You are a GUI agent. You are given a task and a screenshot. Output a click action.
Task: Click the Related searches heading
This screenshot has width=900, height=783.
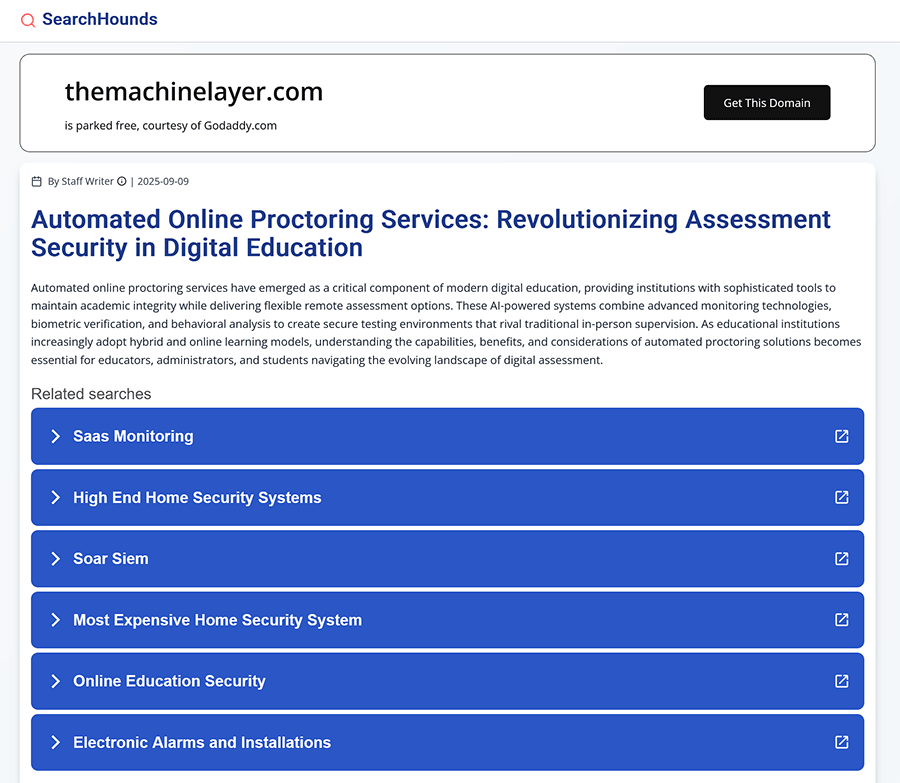tap(91, 394)
